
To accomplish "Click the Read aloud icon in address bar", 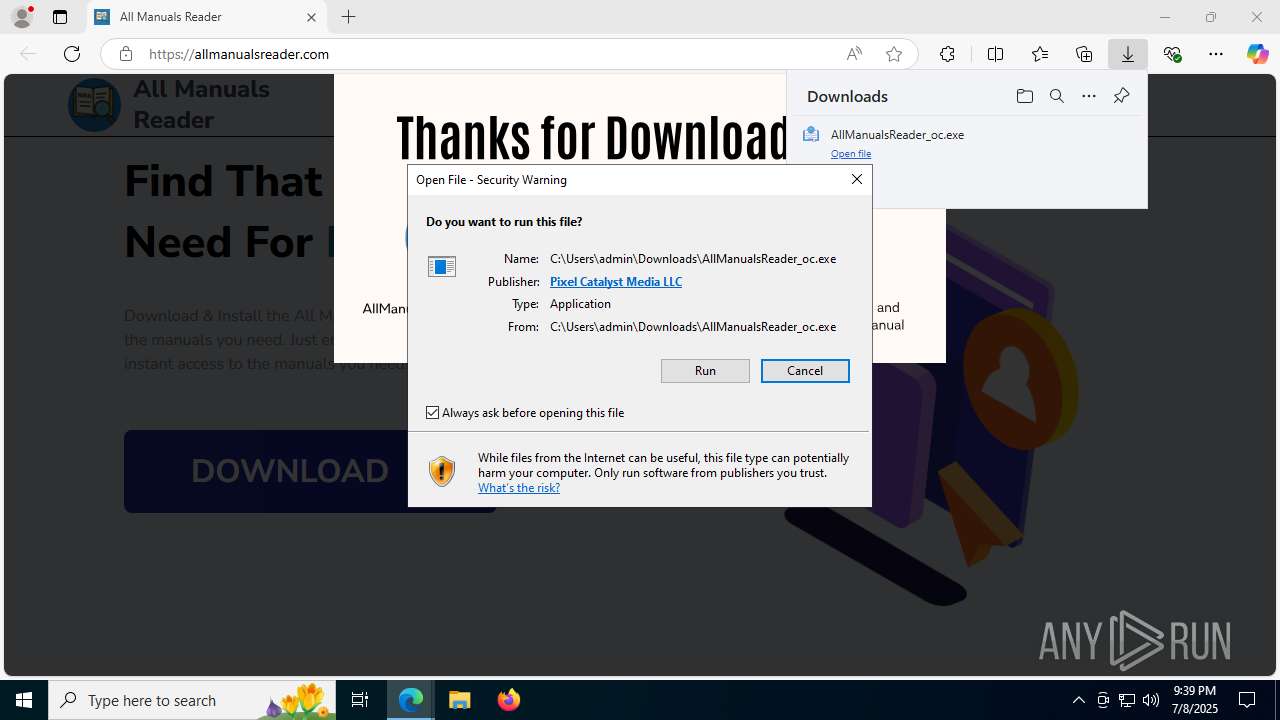I will click(x=854, y=54).
